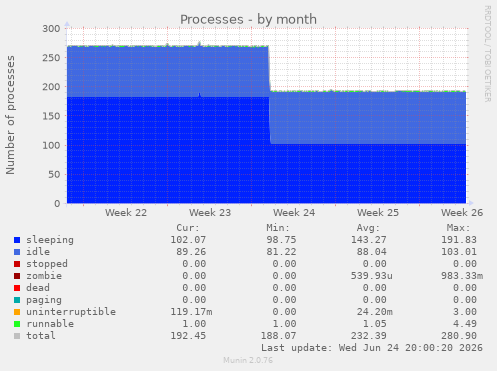Image resolution: width=497 pixels, height=371 pixels.
Task: Click sleeping average value 143.27
Action: 368,240
